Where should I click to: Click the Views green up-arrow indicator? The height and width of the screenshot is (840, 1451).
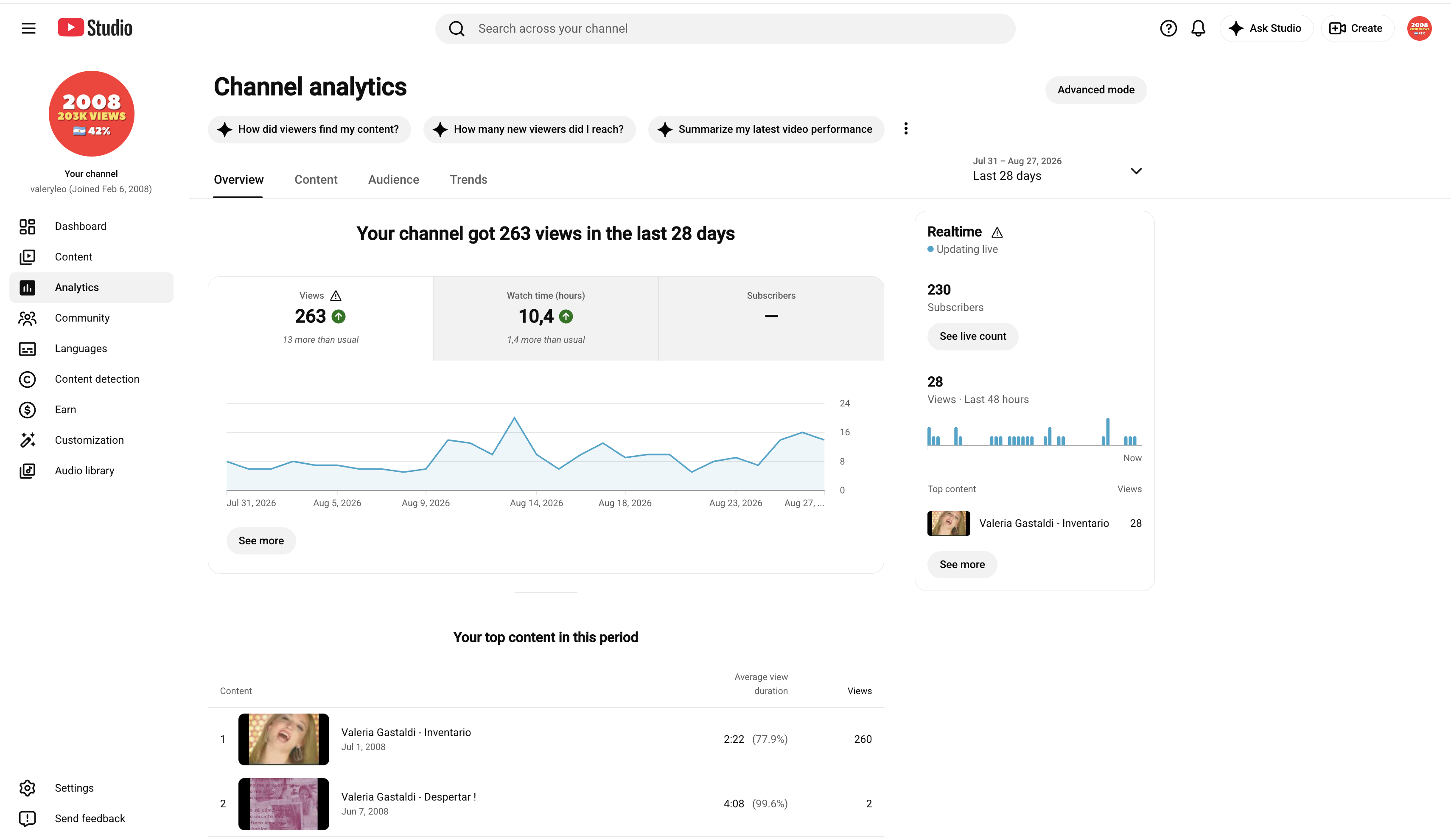(339, 316)
